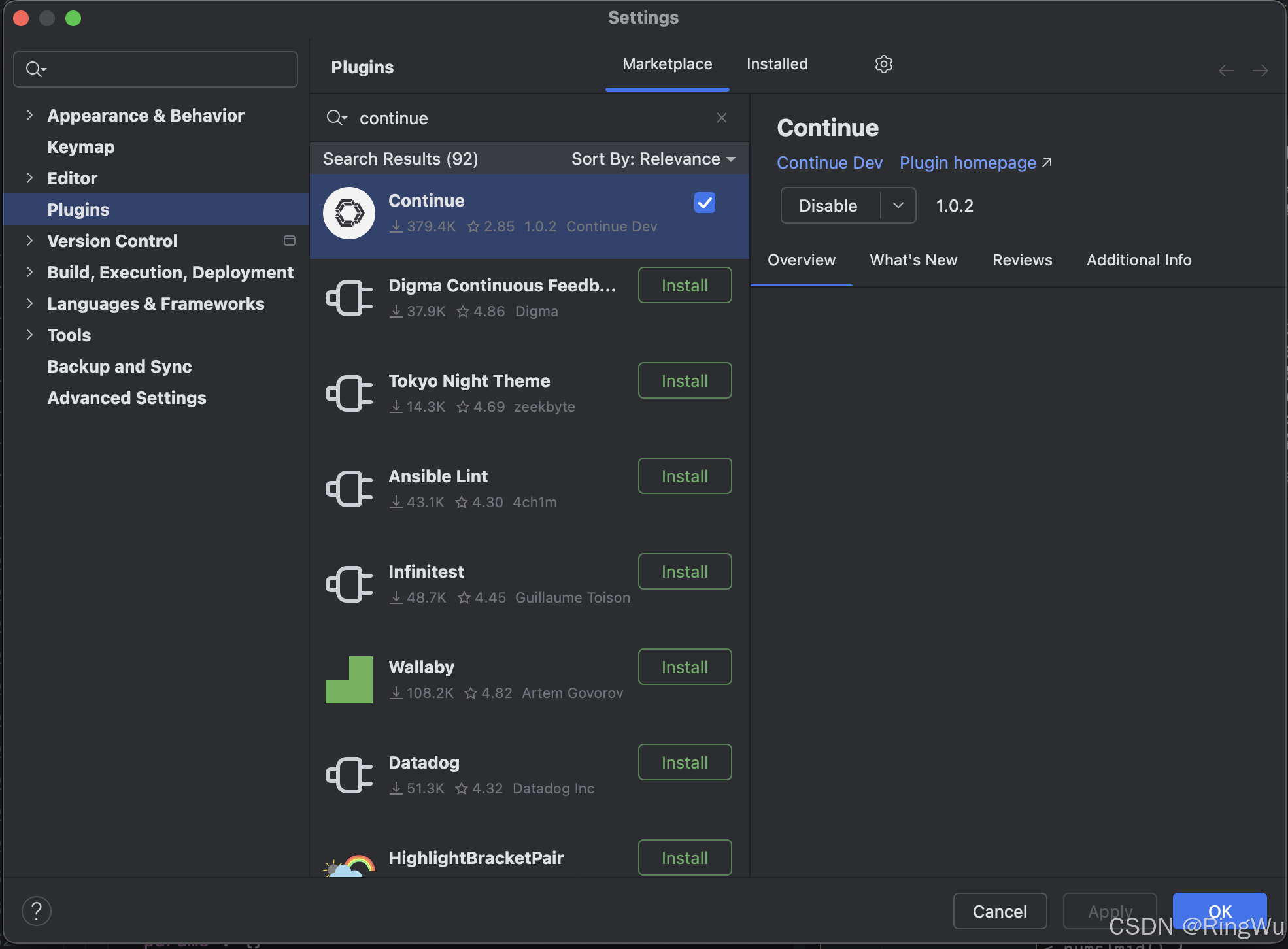Install the Tokyo Night Theme plugin
This screenshot has height=949, width=1288.
[x=685, y=380]
